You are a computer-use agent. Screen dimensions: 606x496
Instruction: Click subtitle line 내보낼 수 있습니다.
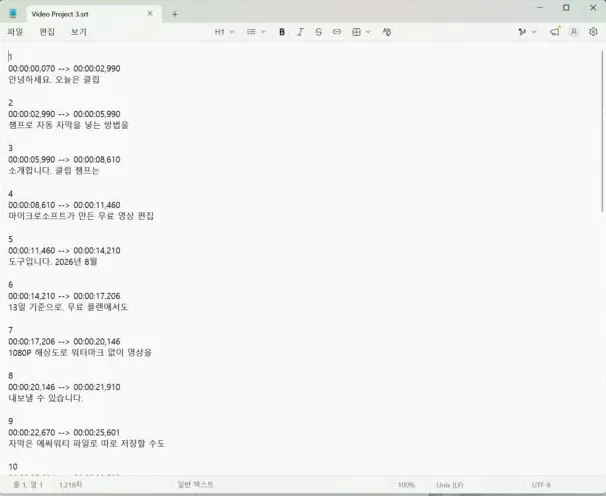click(46, 398)
